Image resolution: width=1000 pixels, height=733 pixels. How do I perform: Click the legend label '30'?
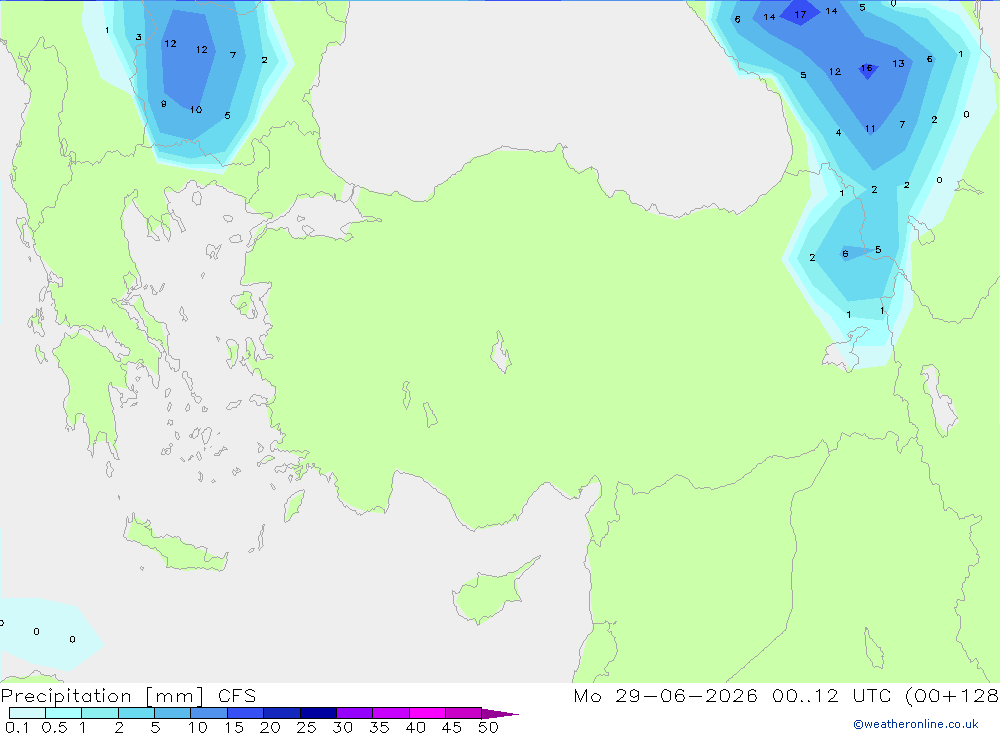click(342, 727)
